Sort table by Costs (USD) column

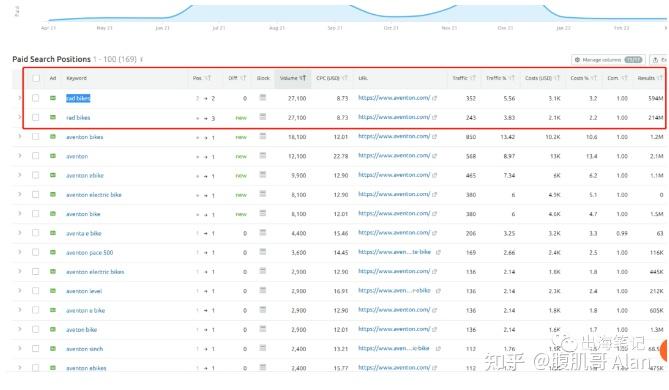click(542, 78)
